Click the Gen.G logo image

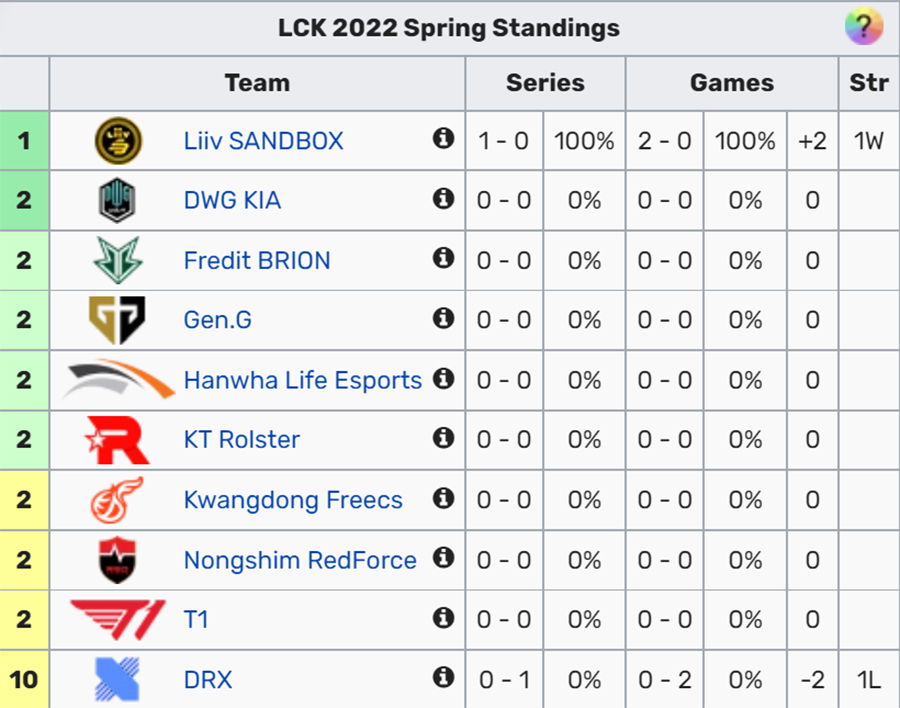click(117, 320)
